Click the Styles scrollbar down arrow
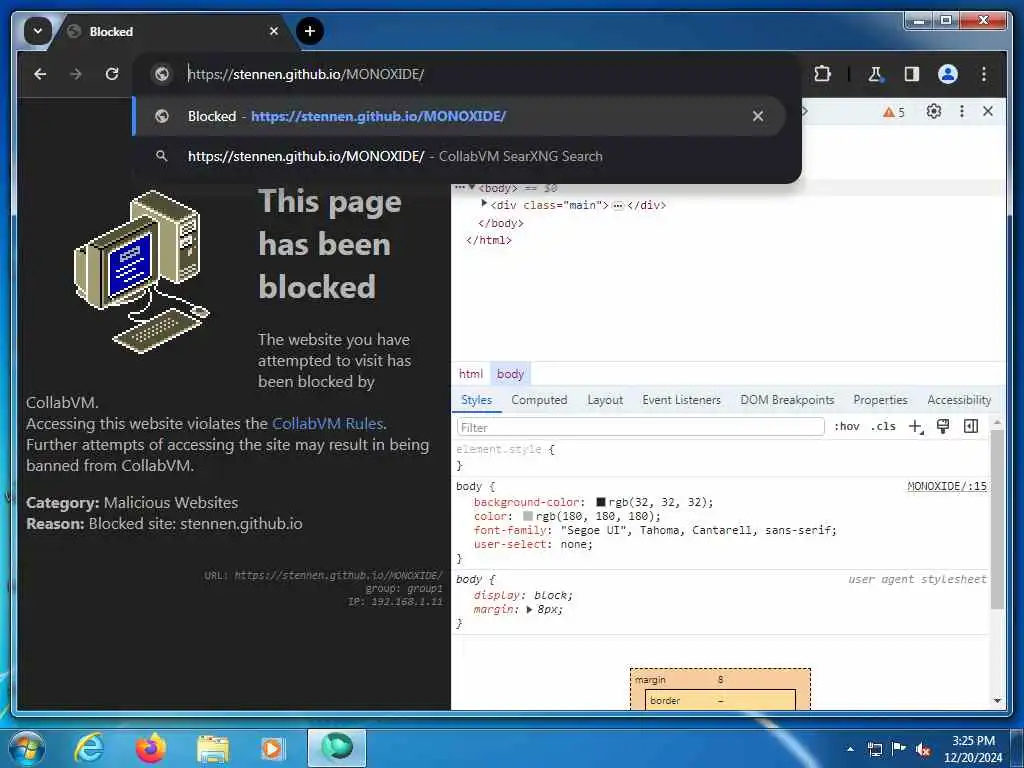The image size is (1024, 768). [997, 701]
